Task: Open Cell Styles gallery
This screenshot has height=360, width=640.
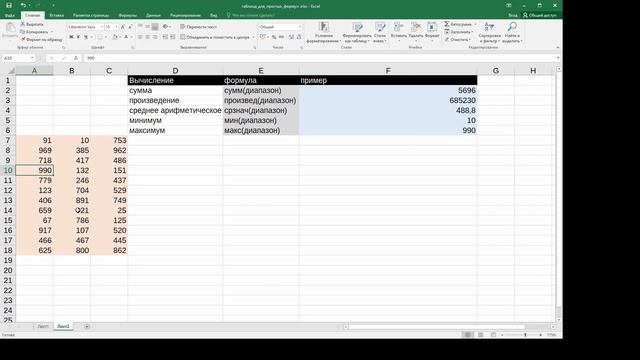Action: 380,32
